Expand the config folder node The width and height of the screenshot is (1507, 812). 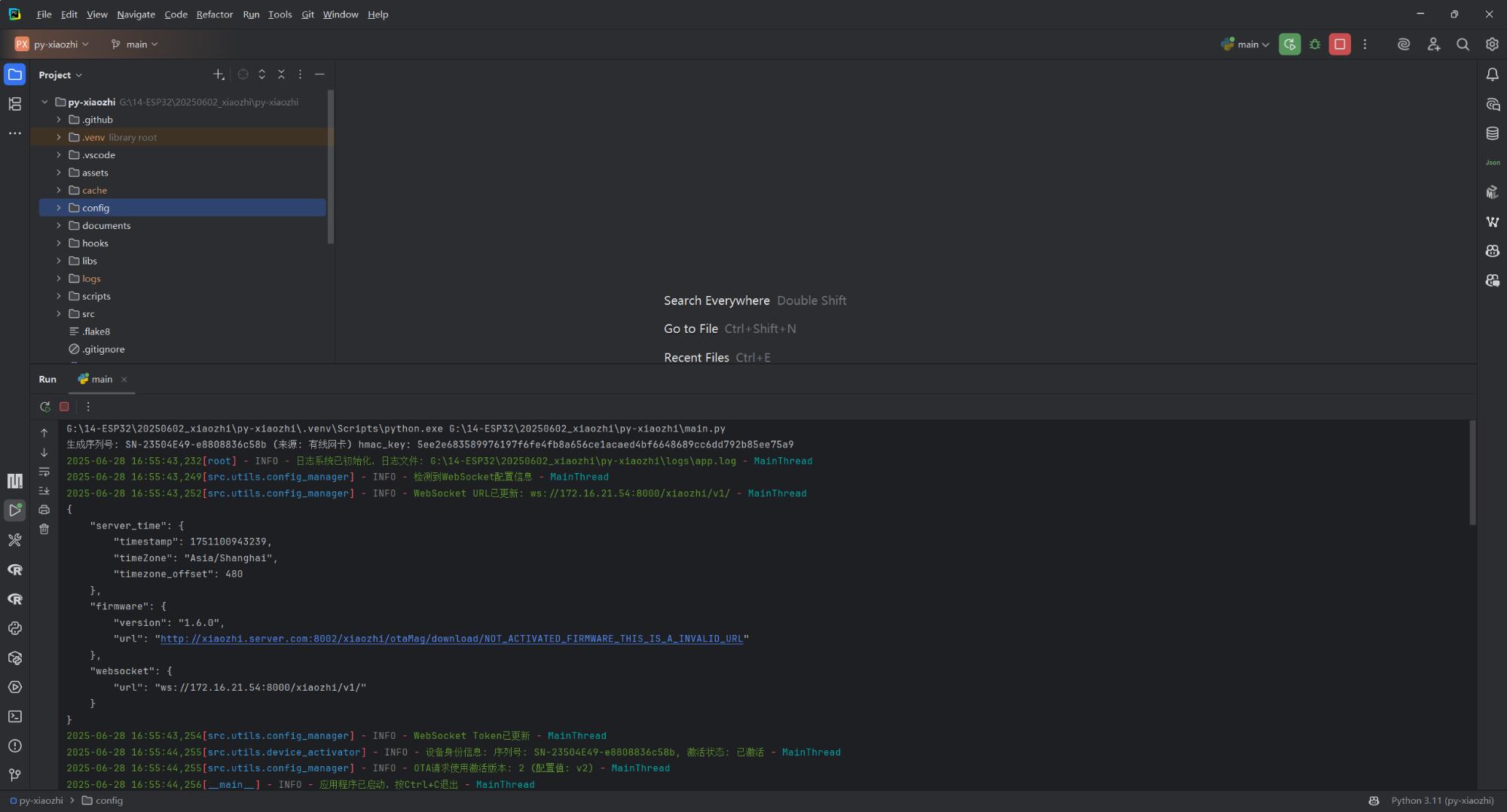point(59,208)
